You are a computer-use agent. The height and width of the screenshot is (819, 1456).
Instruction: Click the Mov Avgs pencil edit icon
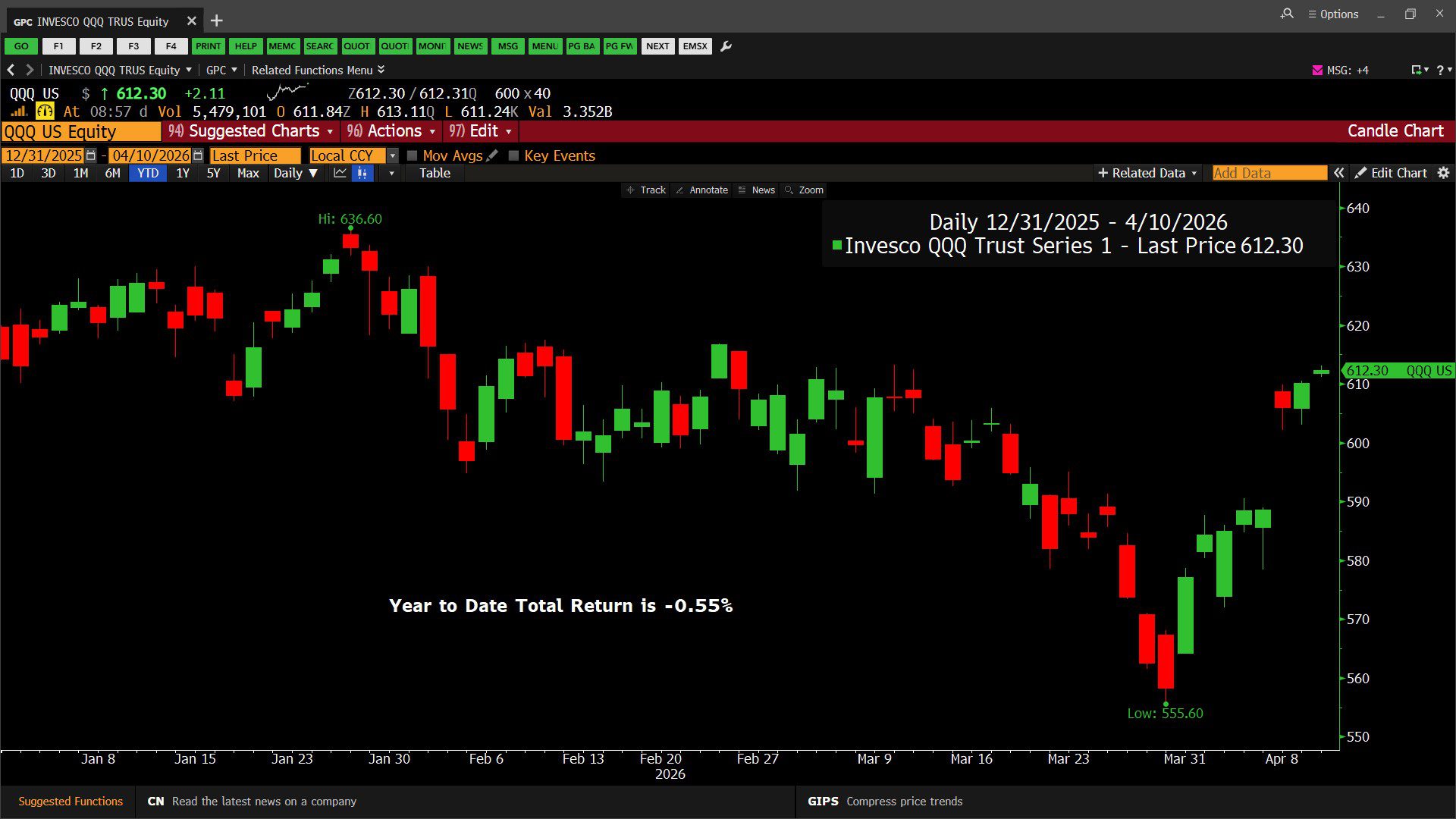click(492, 155)
